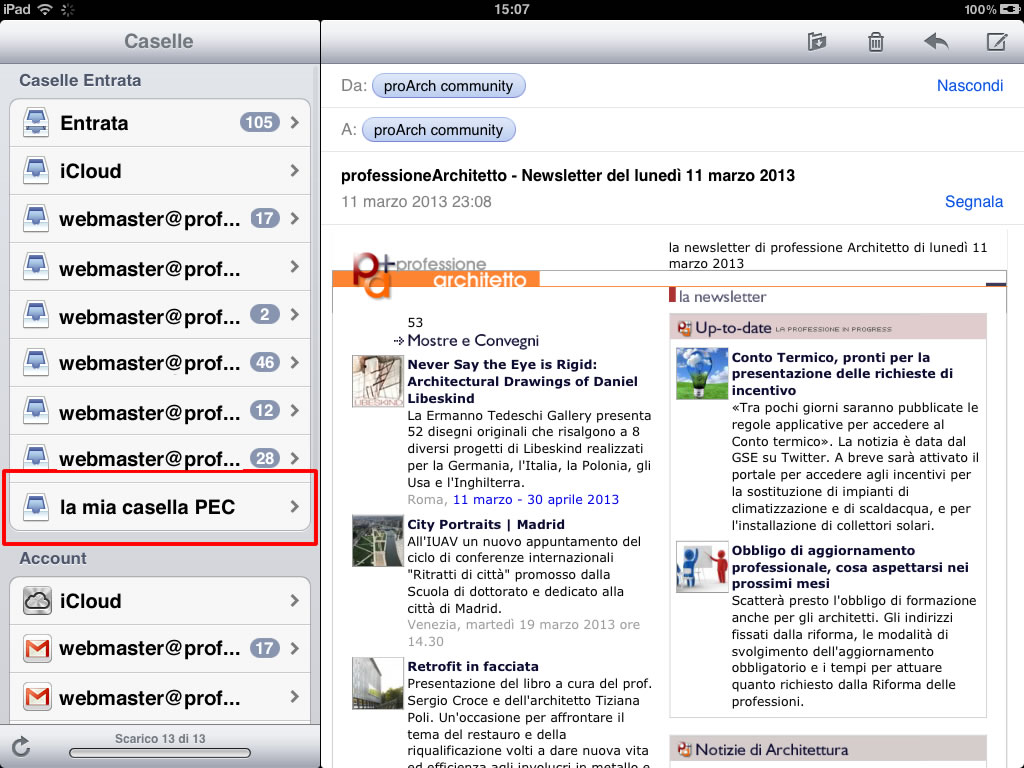Open the Retrofit in facciata article link
The height and width of the screenshot is (768, 1024).
click(473, 666)
